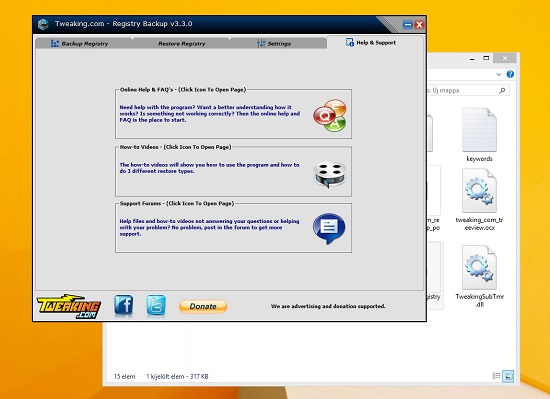
Task: Switch to the Restore Registry tab
Action: [x=181, y=43]
